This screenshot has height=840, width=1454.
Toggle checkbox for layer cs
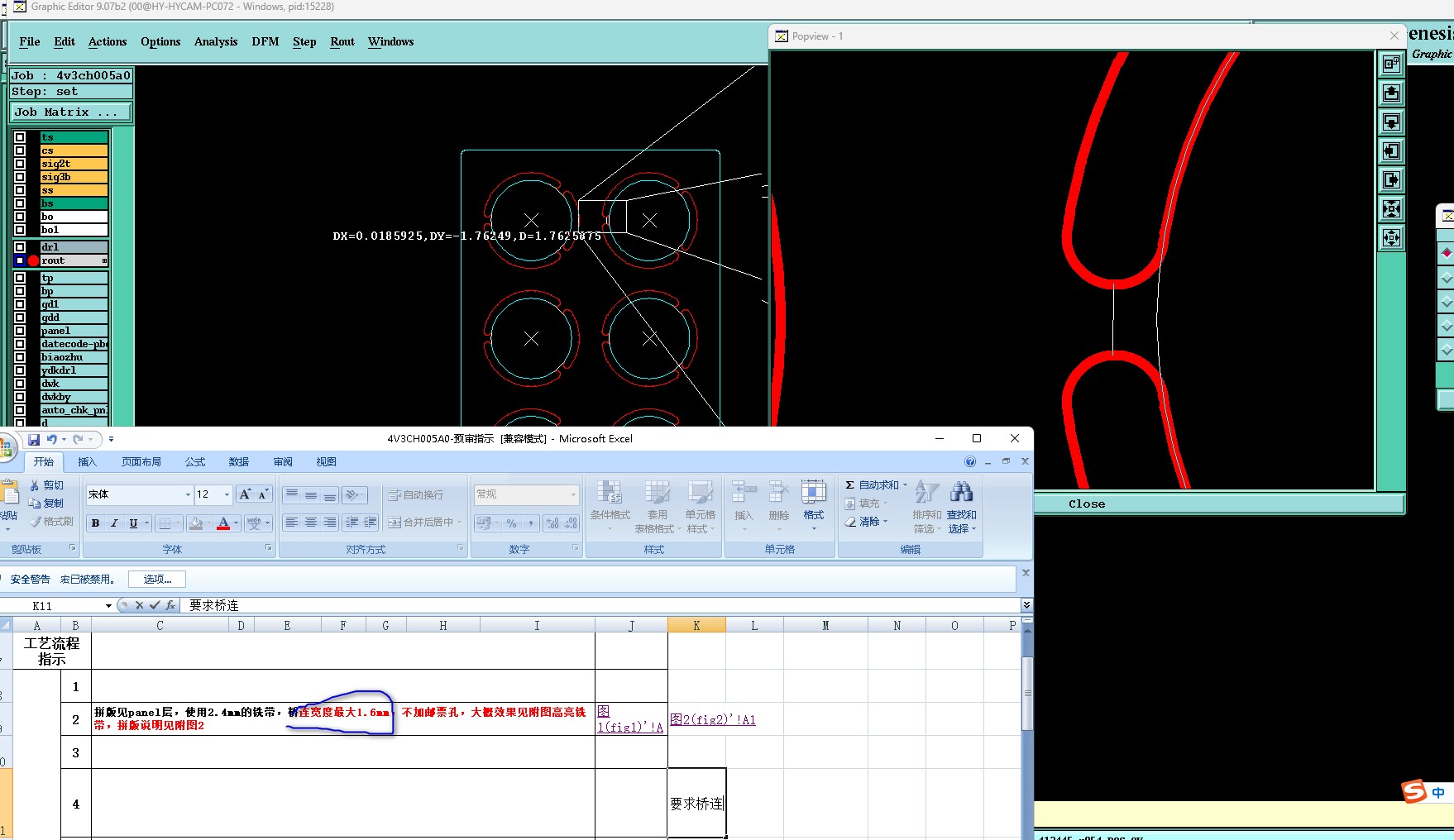coord(20,150)
